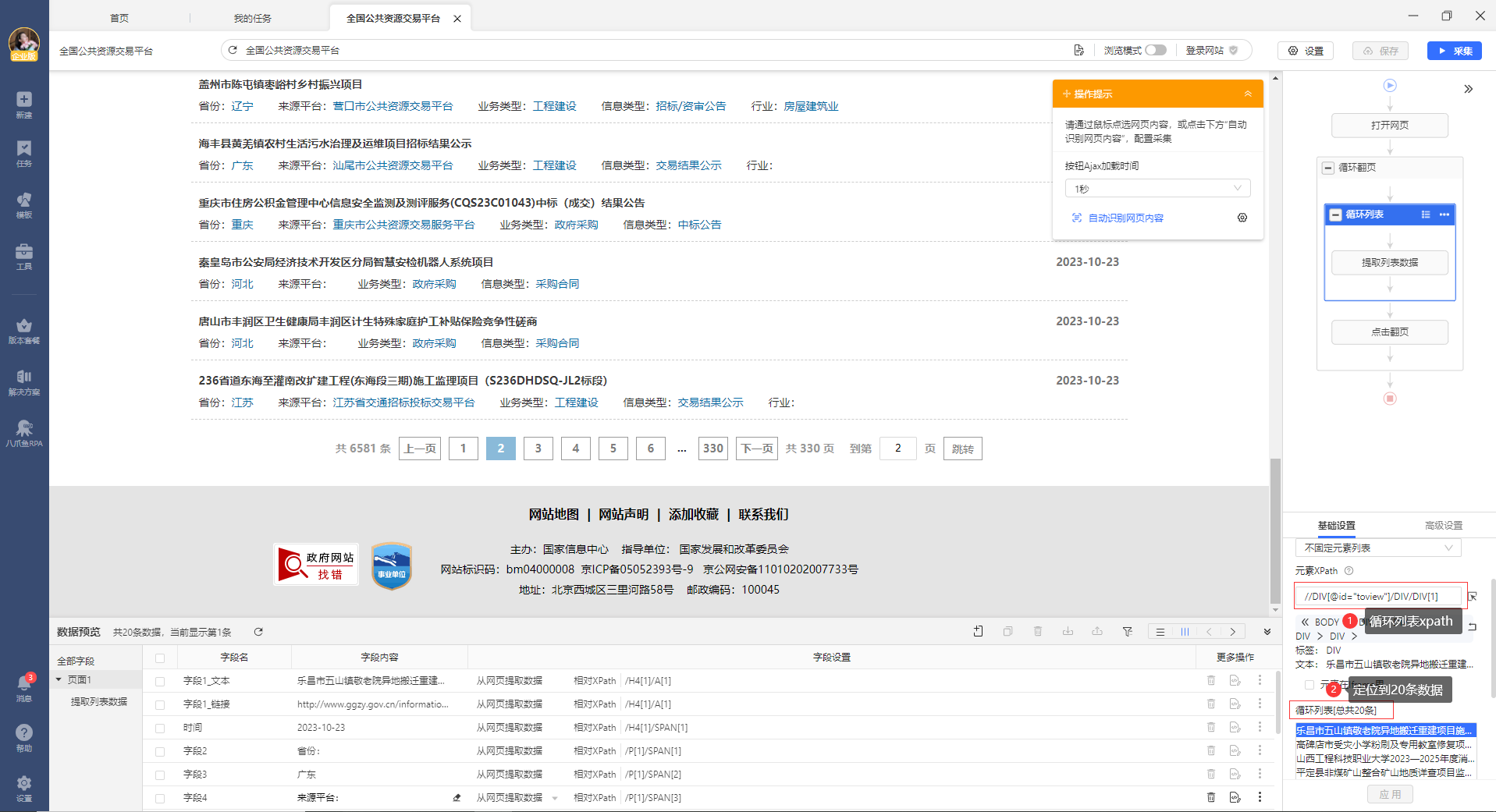The width and height of the screenshot is (1496, 812).
Task: Open the three-dot menu on 循环列表 header
Action: [x=1444, y=215]
